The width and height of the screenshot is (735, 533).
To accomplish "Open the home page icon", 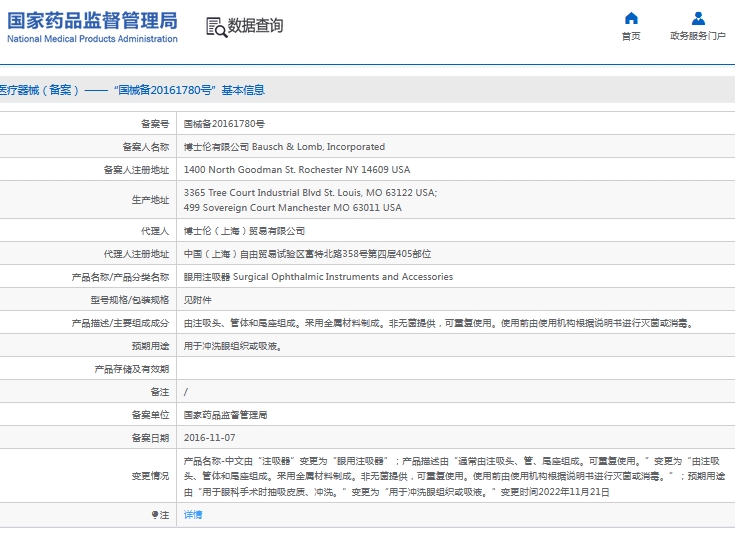I will click(631, 18).
